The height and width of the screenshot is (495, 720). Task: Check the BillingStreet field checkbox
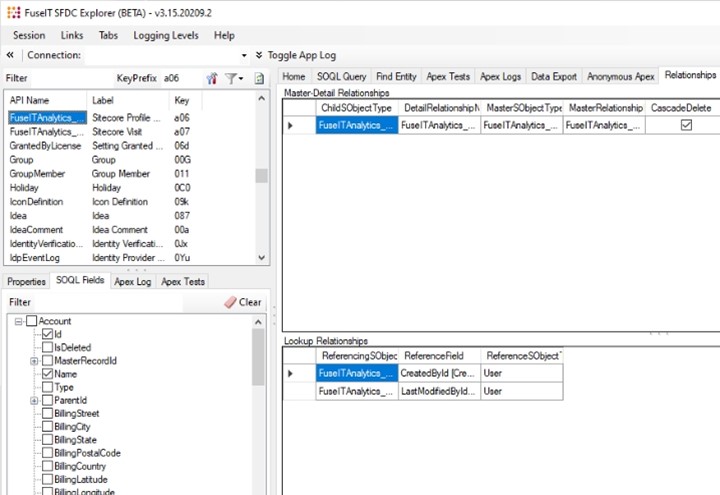(47, 413)
